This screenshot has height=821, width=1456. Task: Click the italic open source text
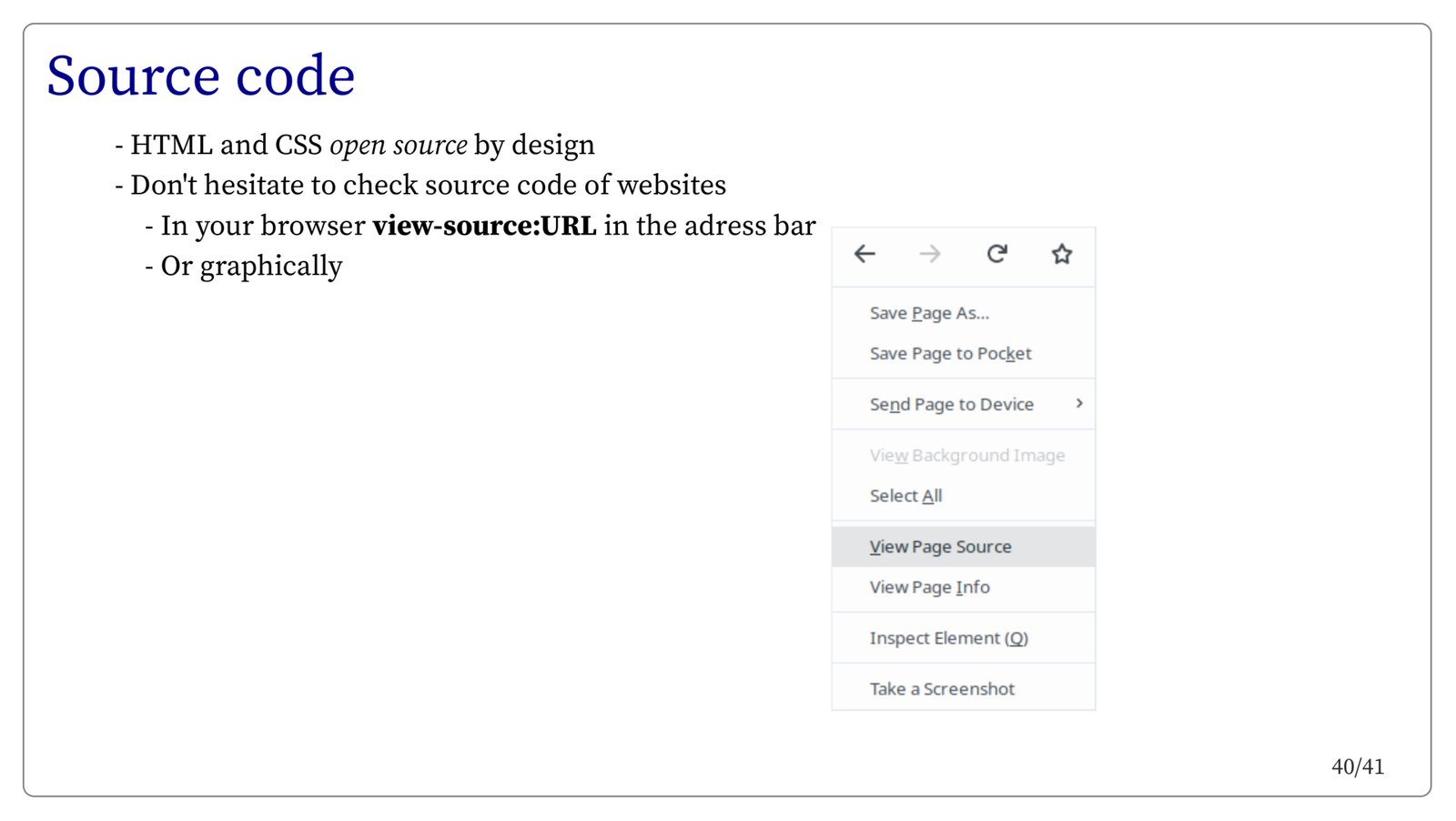(398, 146)
